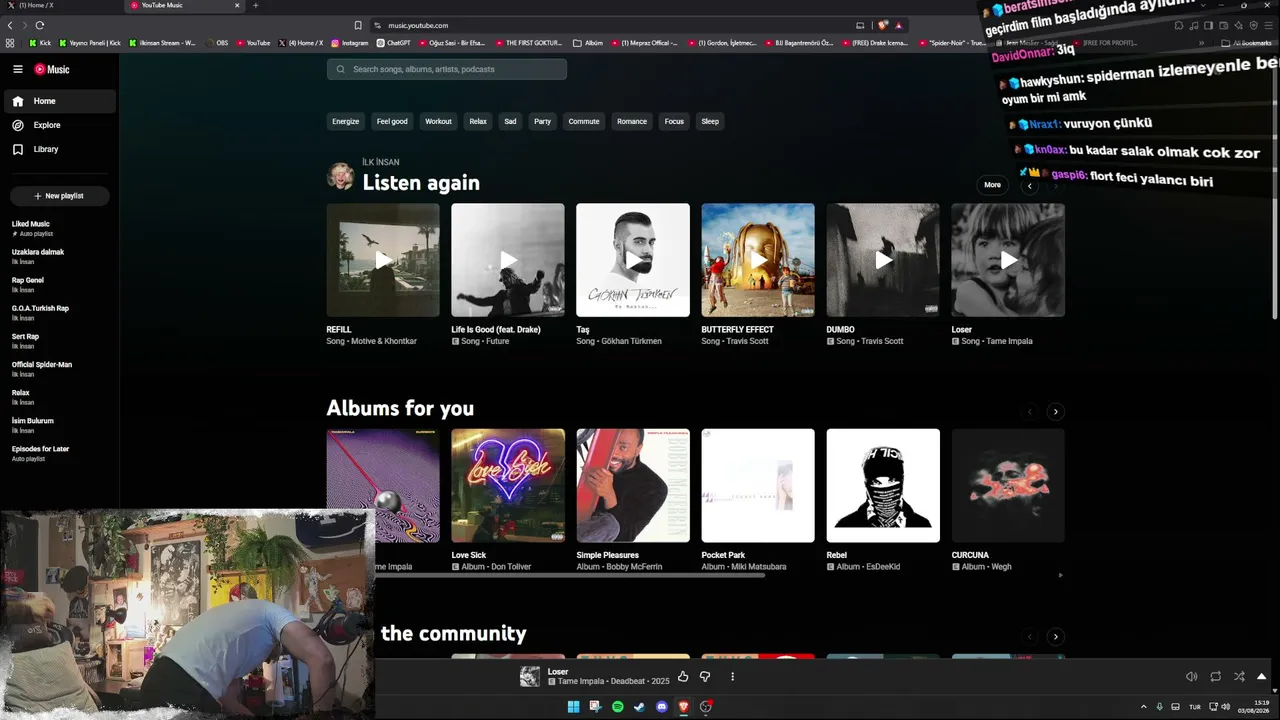Screen dimensions: 1280x720
Task: Select the Romance mood chip
Action: (632, 121)
